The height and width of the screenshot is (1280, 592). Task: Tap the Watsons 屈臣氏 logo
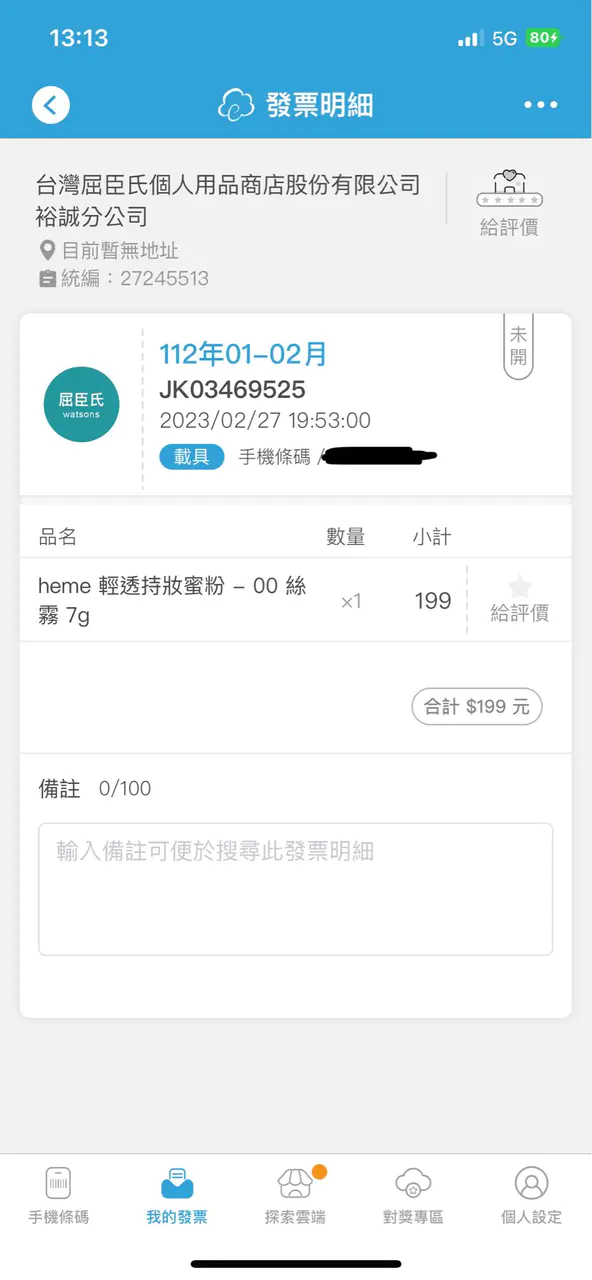click(x=82, y=404)
